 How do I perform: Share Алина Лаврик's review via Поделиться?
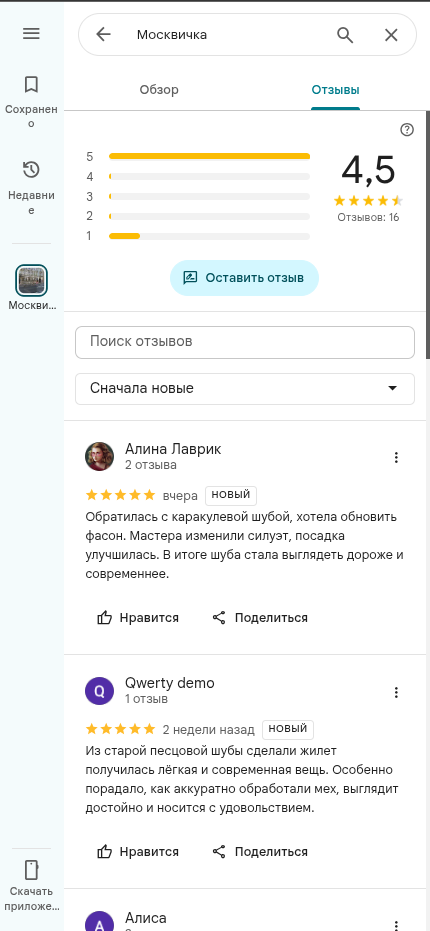point(260,618)
